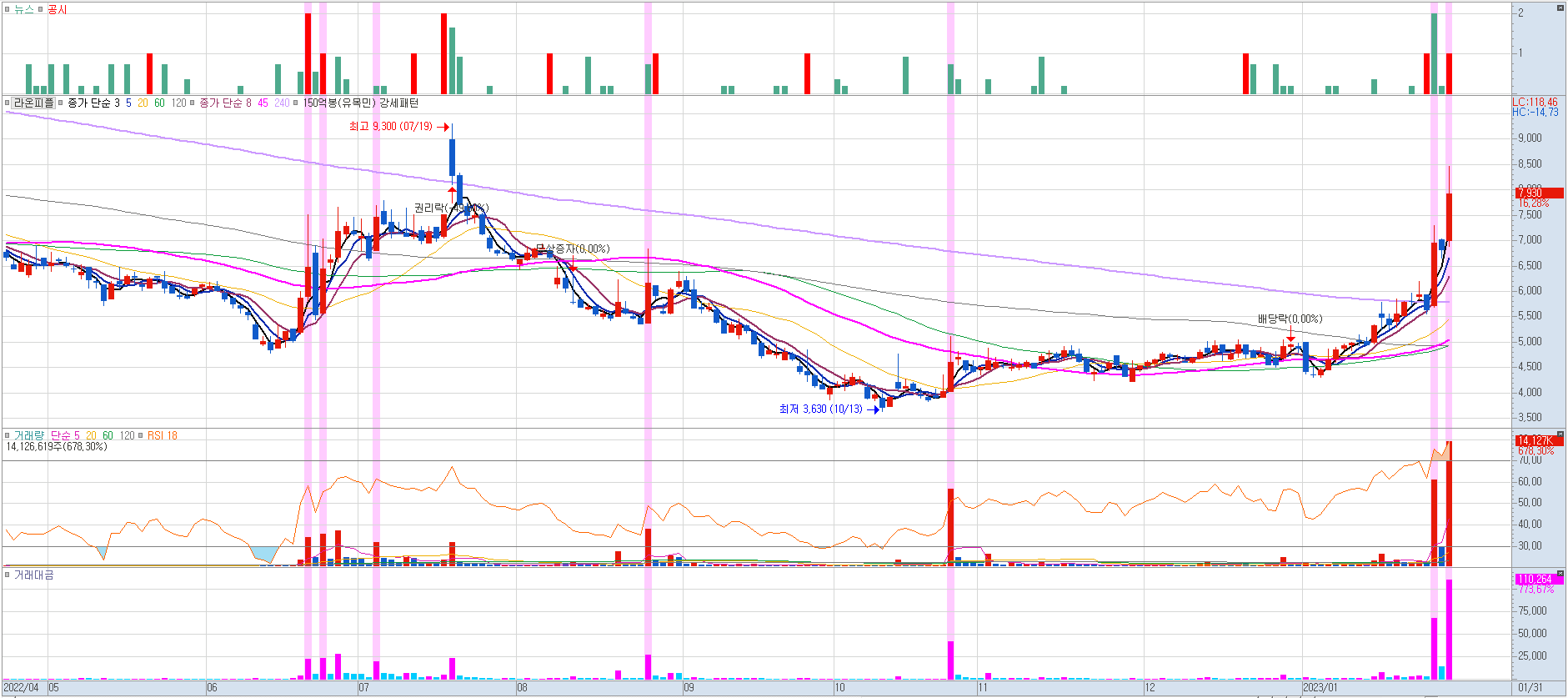Screen dimensions: 1568x698
Task: Close the volume panel X icon
Action: coord(1560,434)
